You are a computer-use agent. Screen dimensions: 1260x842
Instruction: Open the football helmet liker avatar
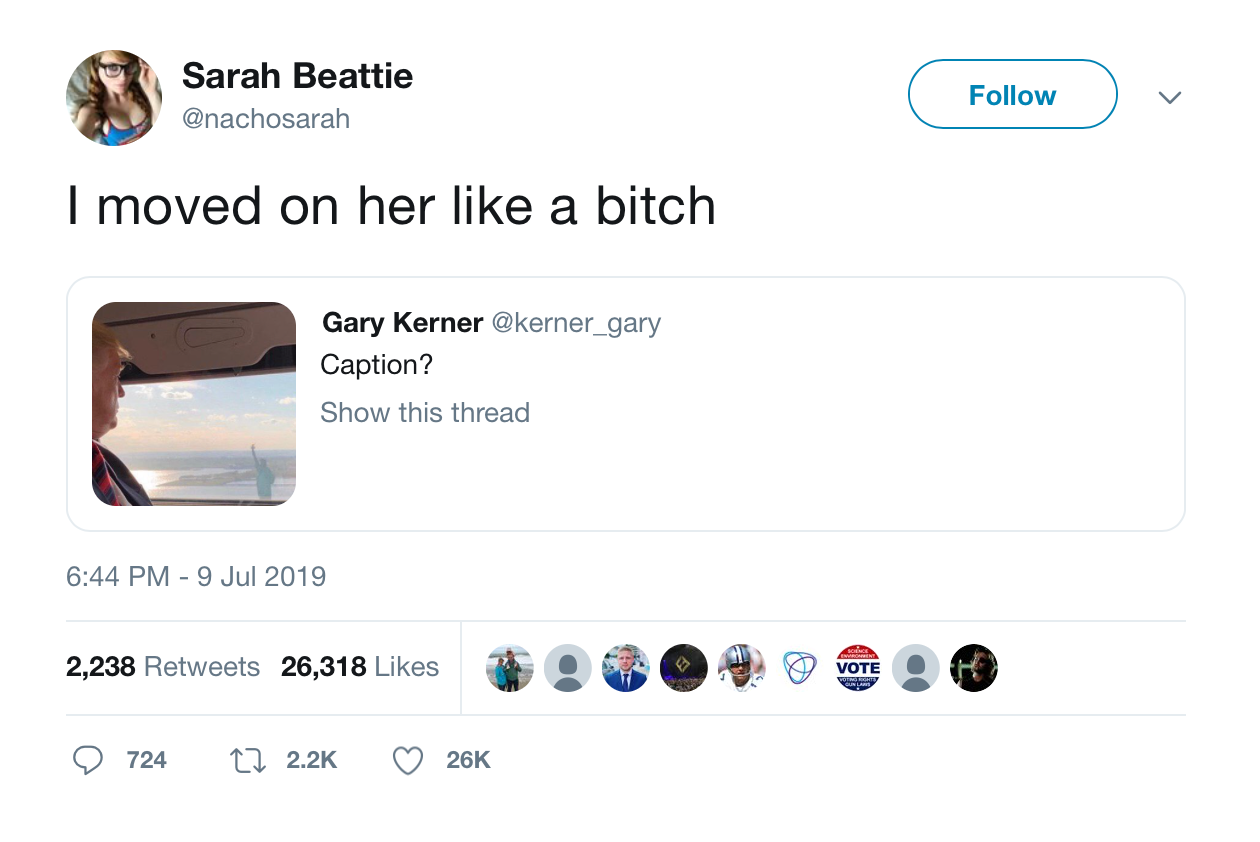coord(742,668)
